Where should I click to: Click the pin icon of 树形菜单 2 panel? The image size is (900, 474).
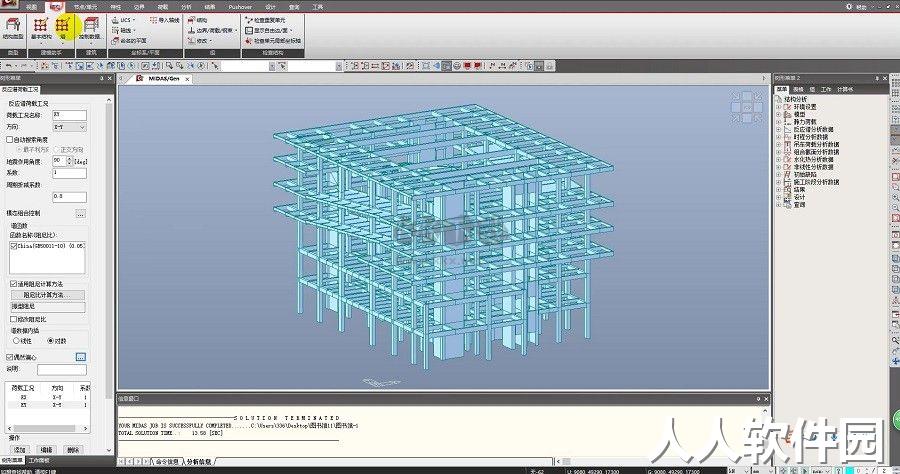point(877,78)
